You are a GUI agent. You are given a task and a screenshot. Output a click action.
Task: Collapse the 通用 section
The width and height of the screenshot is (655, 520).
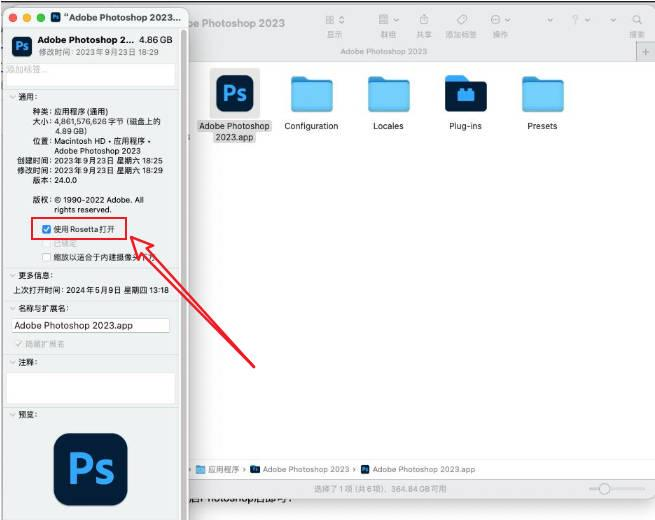point(12,97)
